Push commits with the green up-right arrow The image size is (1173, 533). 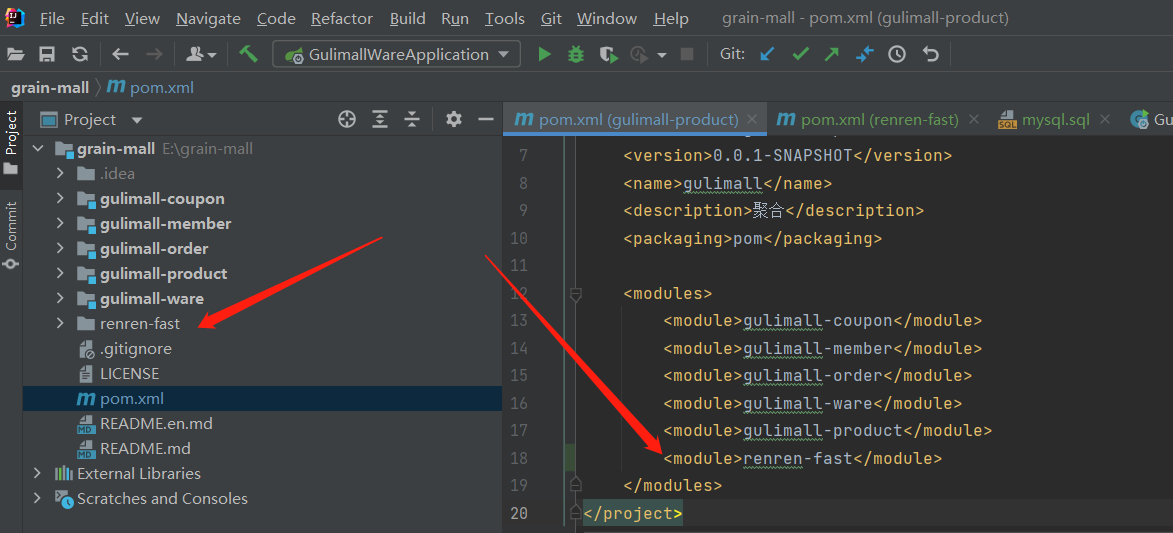pyautogui.click(x=832, y=55)
